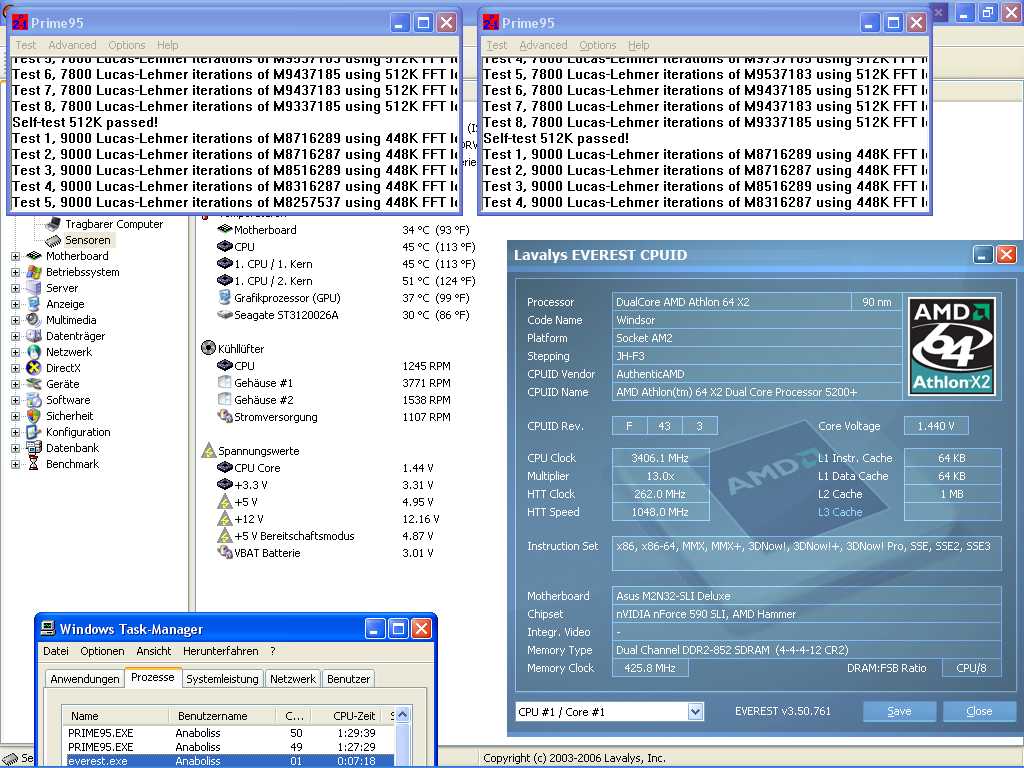Click Save in EVEREST CPUID
The height and width of the screenshot is (768, 1024).
click(x=899, y=711)
